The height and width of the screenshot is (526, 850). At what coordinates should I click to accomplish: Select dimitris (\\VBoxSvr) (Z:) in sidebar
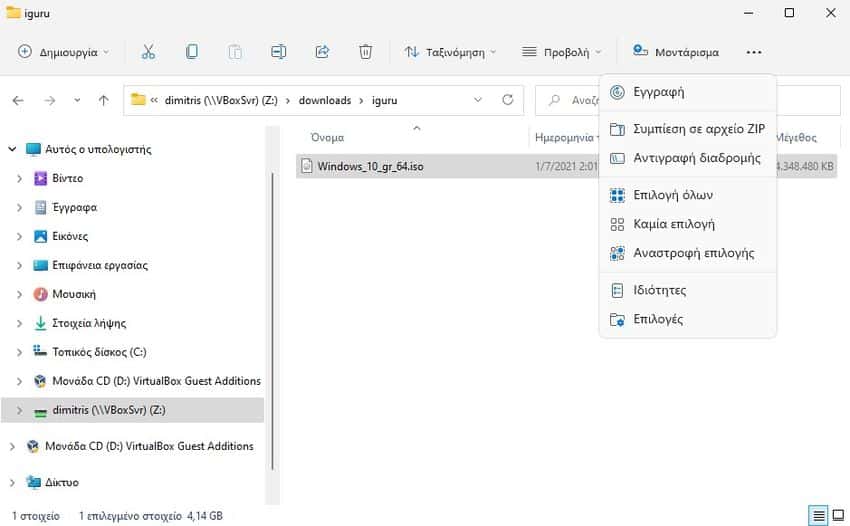[132, 410]
